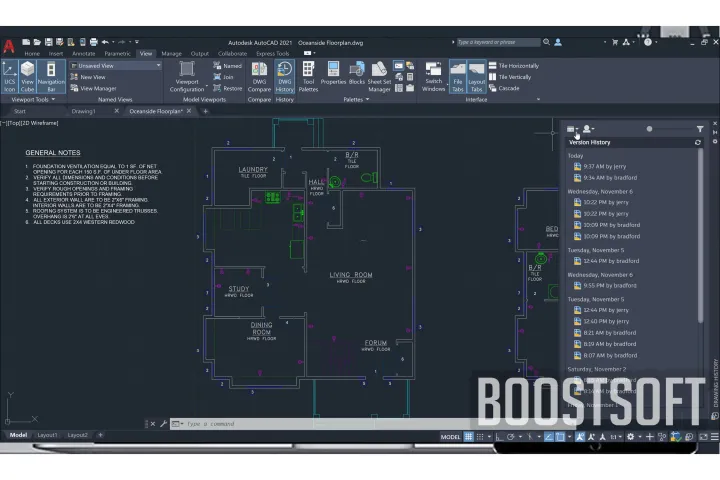
Task: Click the Autodesk App Store cart icon
Action: click(615, 42)
